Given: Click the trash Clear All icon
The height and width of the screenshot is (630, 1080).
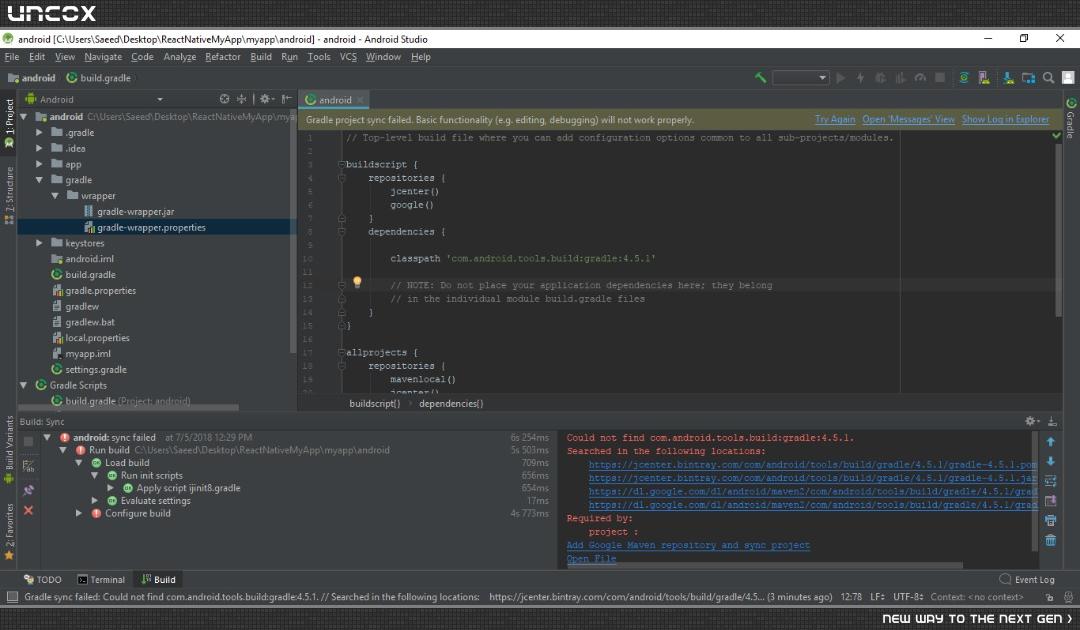Looking at the screenshot, I should tap(1050, 540).
